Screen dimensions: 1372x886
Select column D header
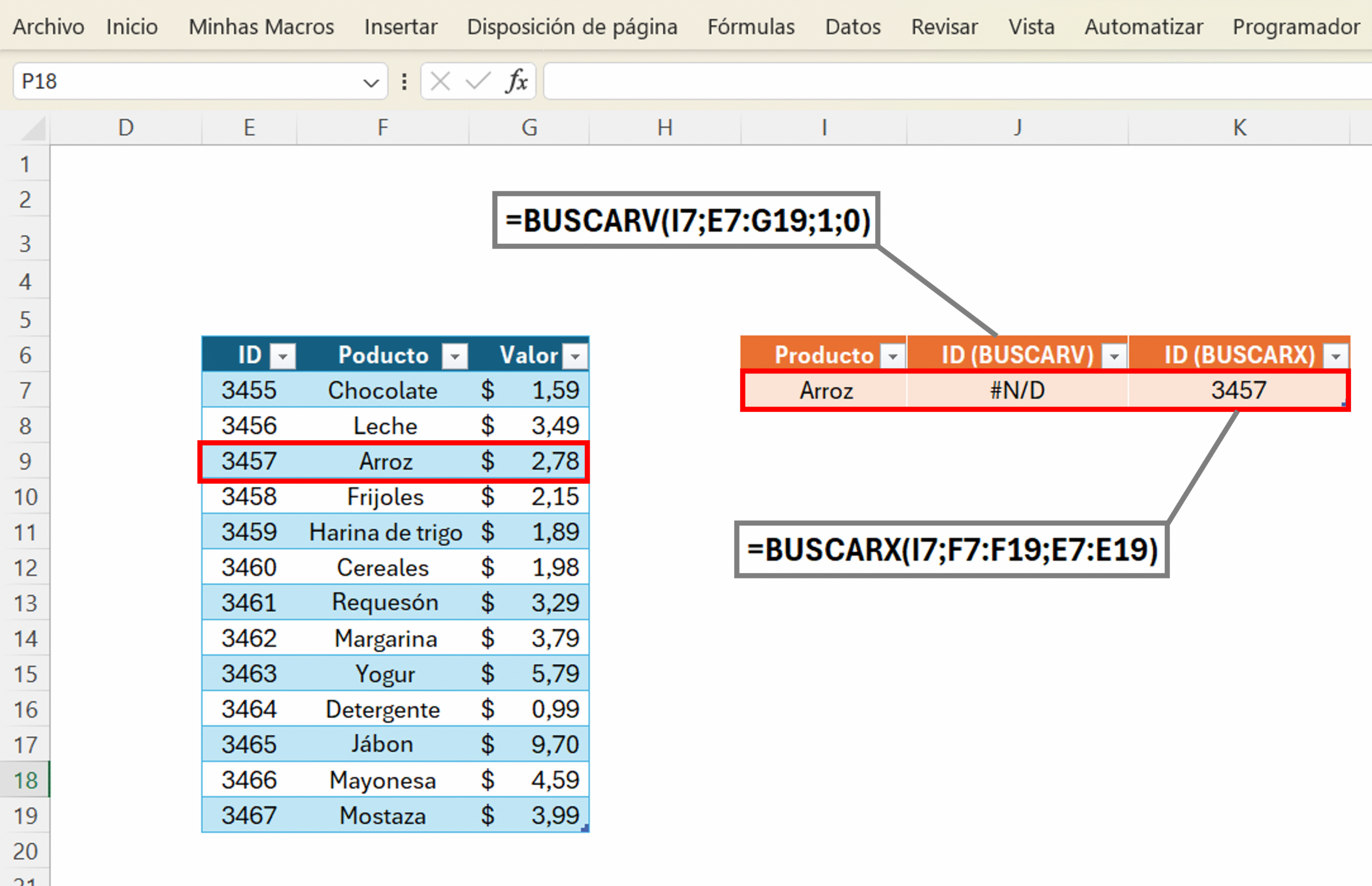126,127
